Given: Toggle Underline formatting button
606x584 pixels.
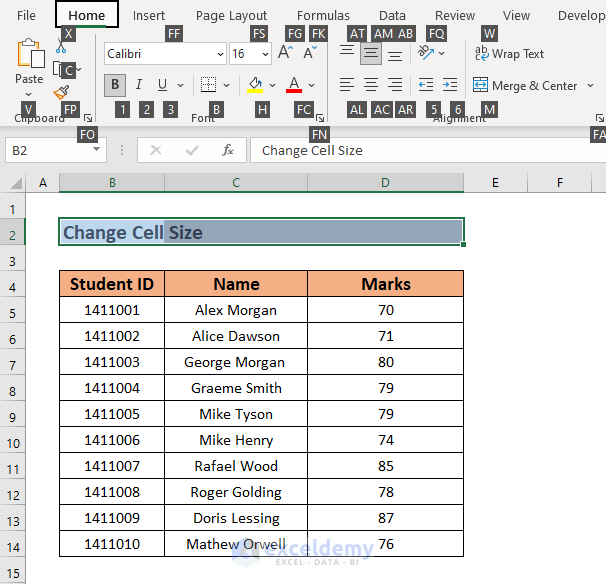Looking at the screenshot, I should tap(162, 85).
